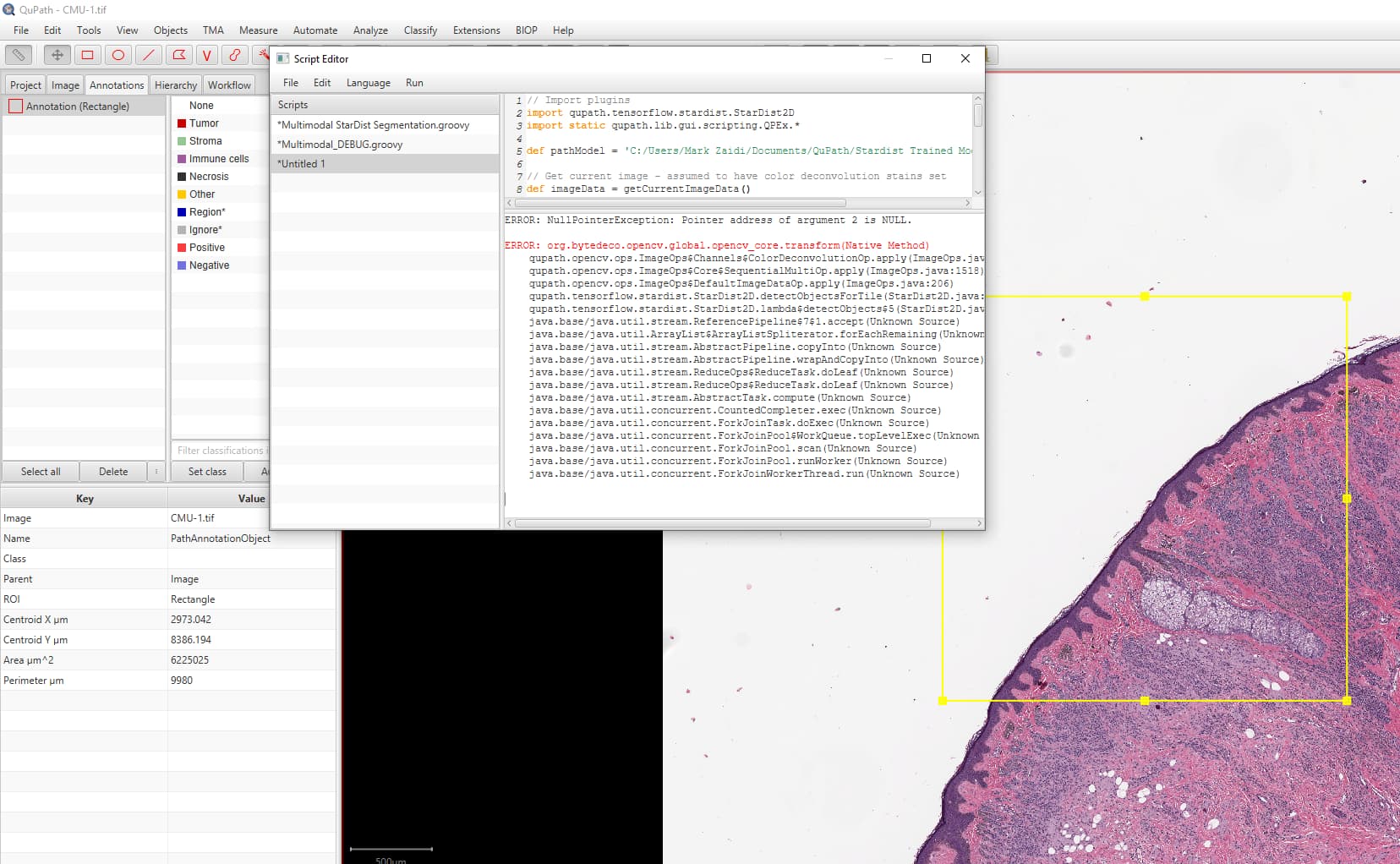1400x864 pixels.
Task: Toggle the annotation measurement tool icon
Action: (19, 54)
